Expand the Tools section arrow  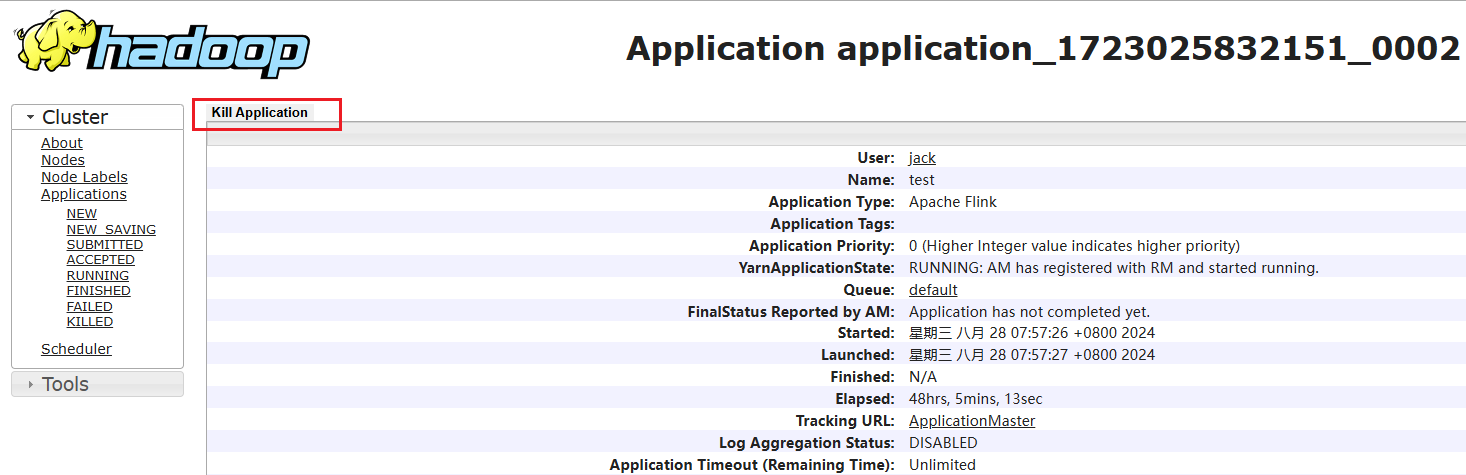[30, 385]
